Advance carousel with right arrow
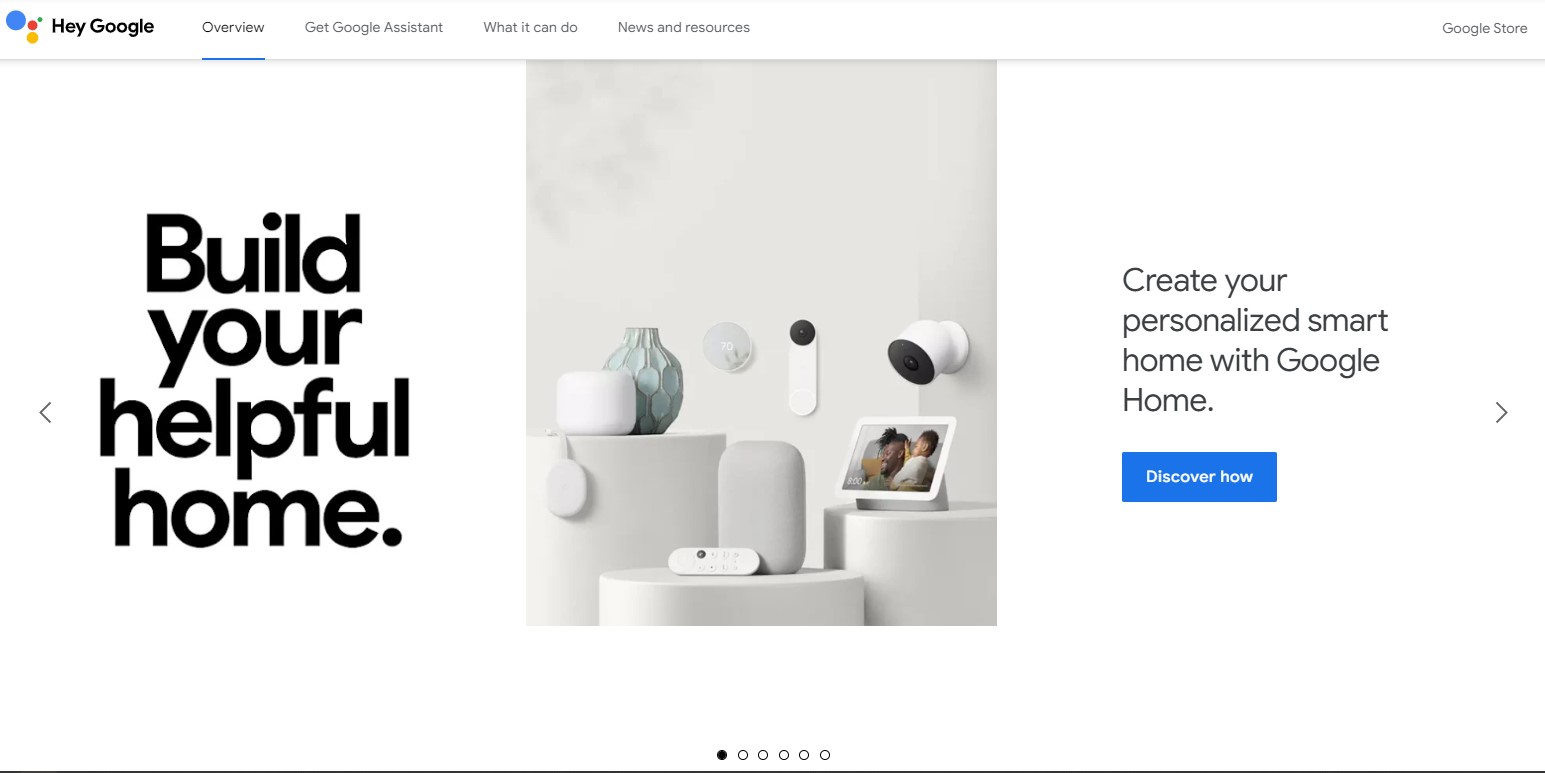Screen dimensions: 1545x773 (1501, 412)
